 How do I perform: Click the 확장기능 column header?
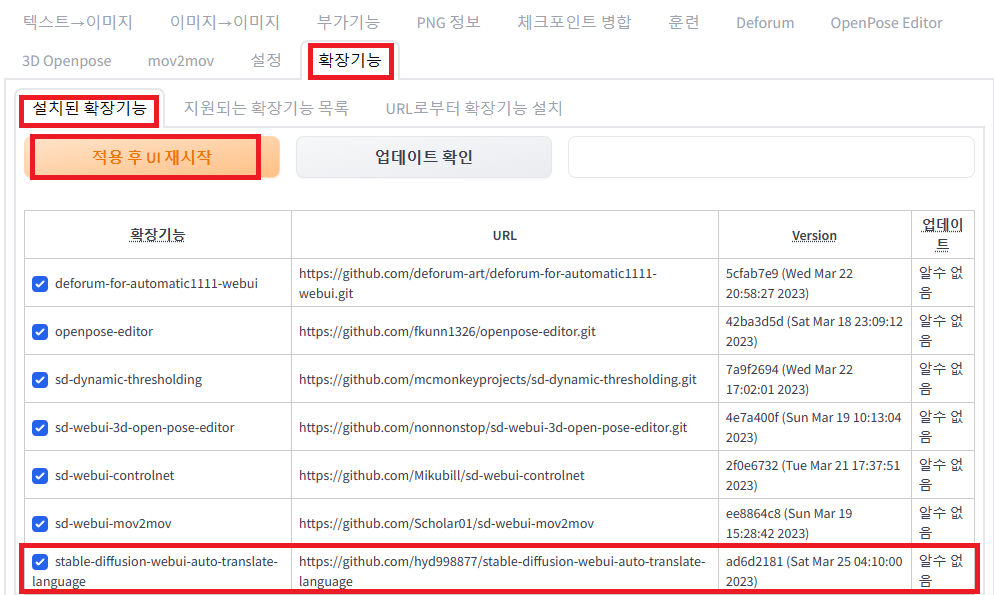(157, 235)
